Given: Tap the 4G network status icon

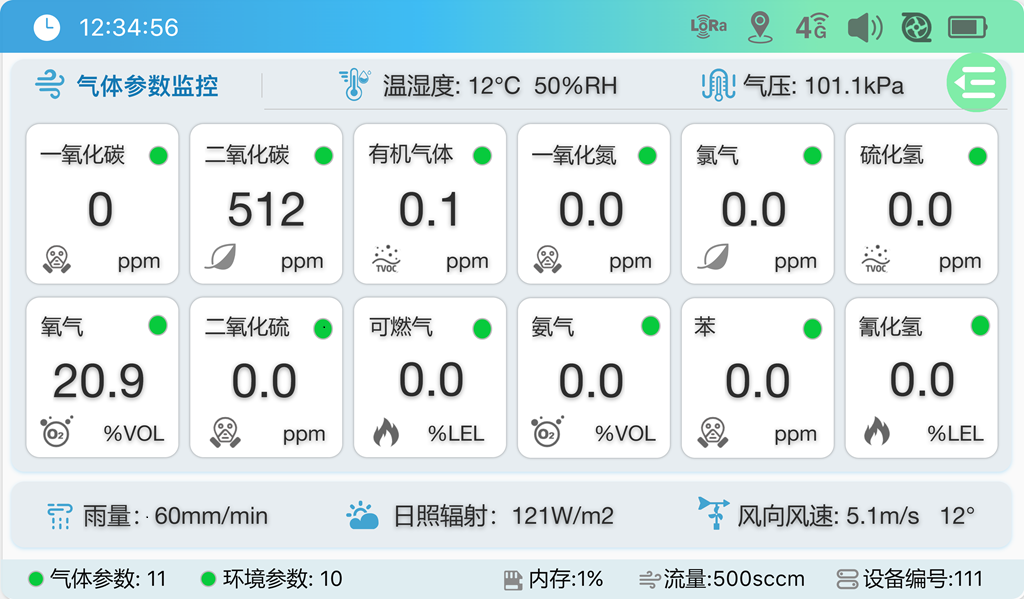Looking at the screenshot, I should (x=812, y=27).
